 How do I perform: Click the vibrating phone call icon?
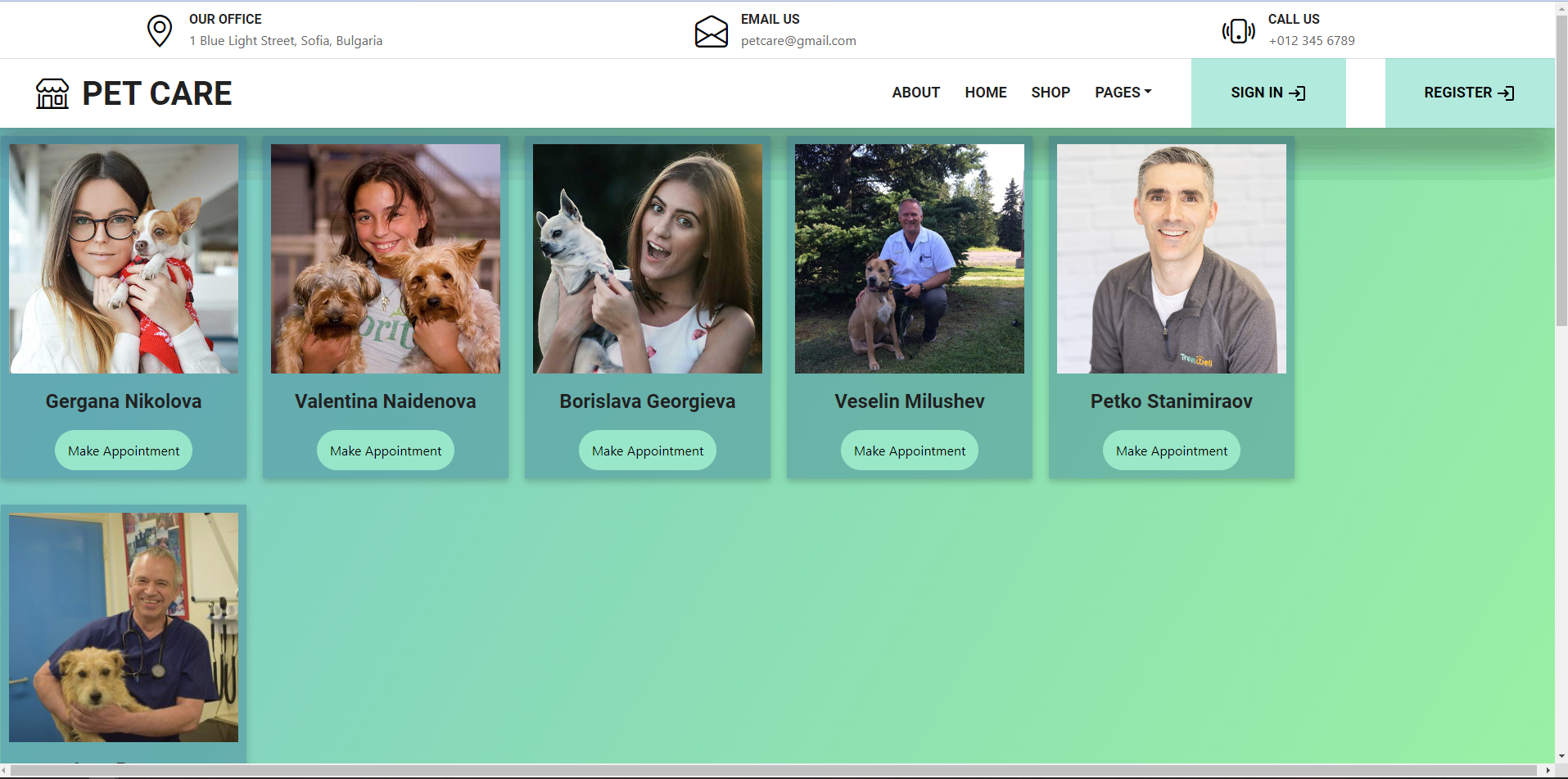click(x=1238, y=31)
